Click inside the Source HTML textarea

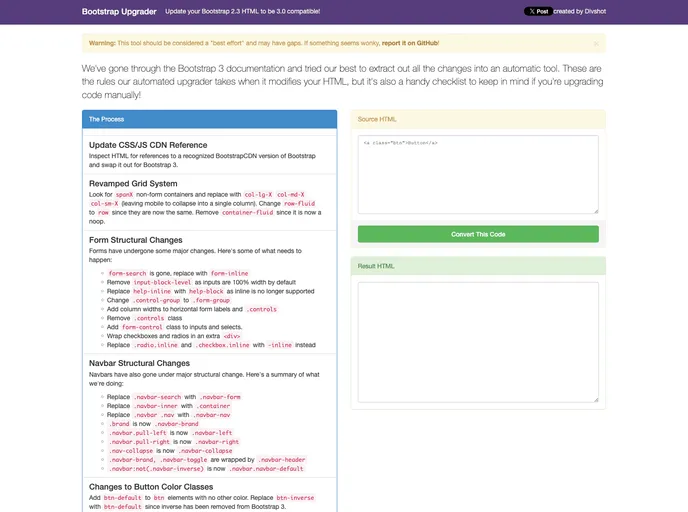(x=478, y=175)
